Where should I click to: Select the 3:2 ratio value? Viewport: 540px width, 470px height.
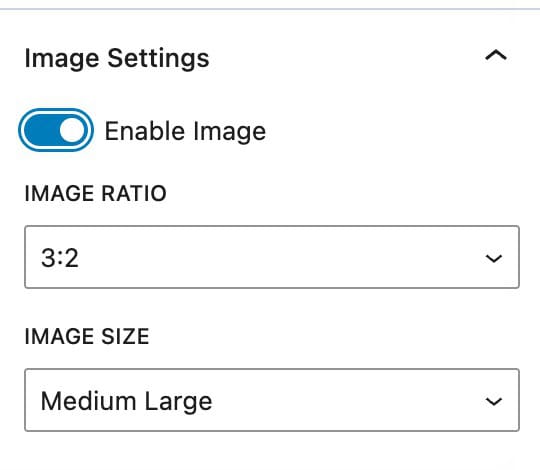coord(60,258)
